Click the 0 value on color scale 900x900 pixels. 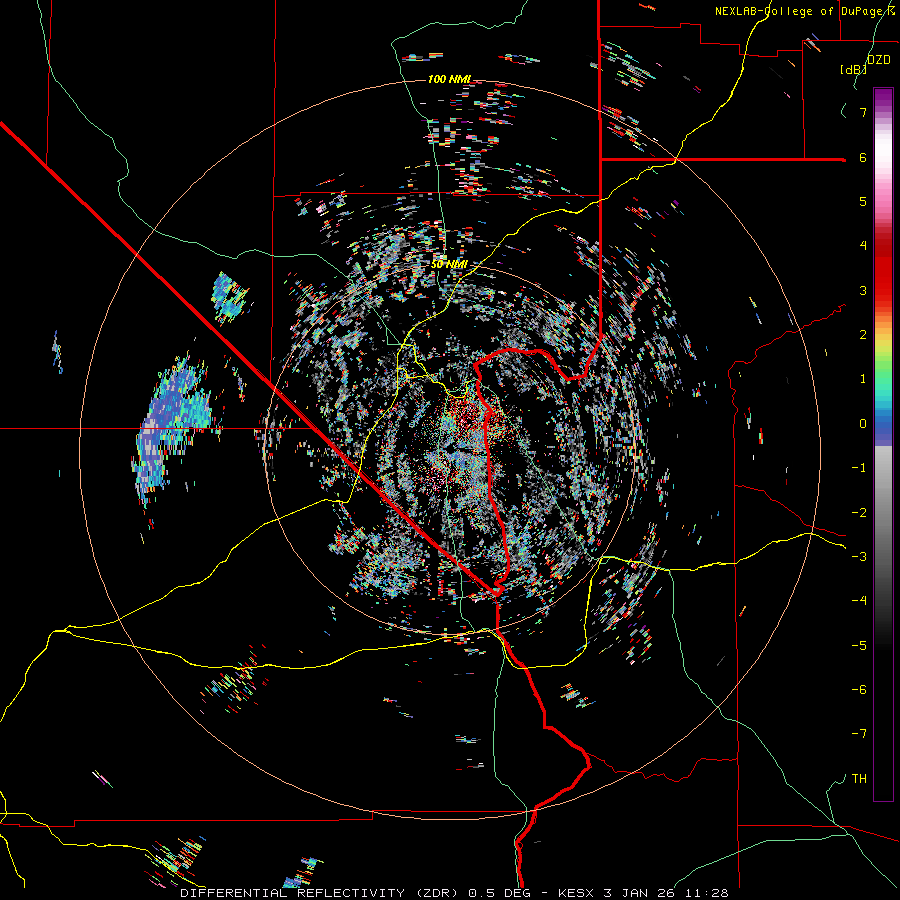pos(863,424)
